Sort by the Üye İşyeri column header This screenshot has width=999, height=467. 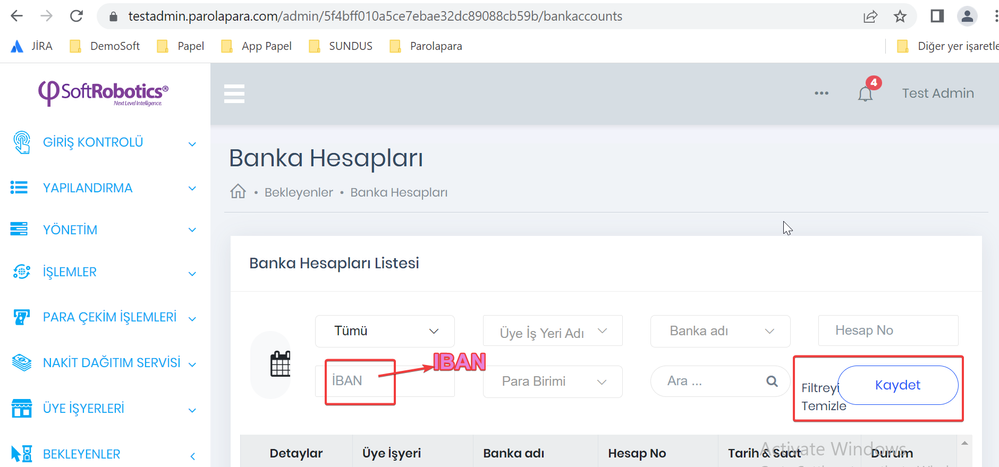coord(391,453)
